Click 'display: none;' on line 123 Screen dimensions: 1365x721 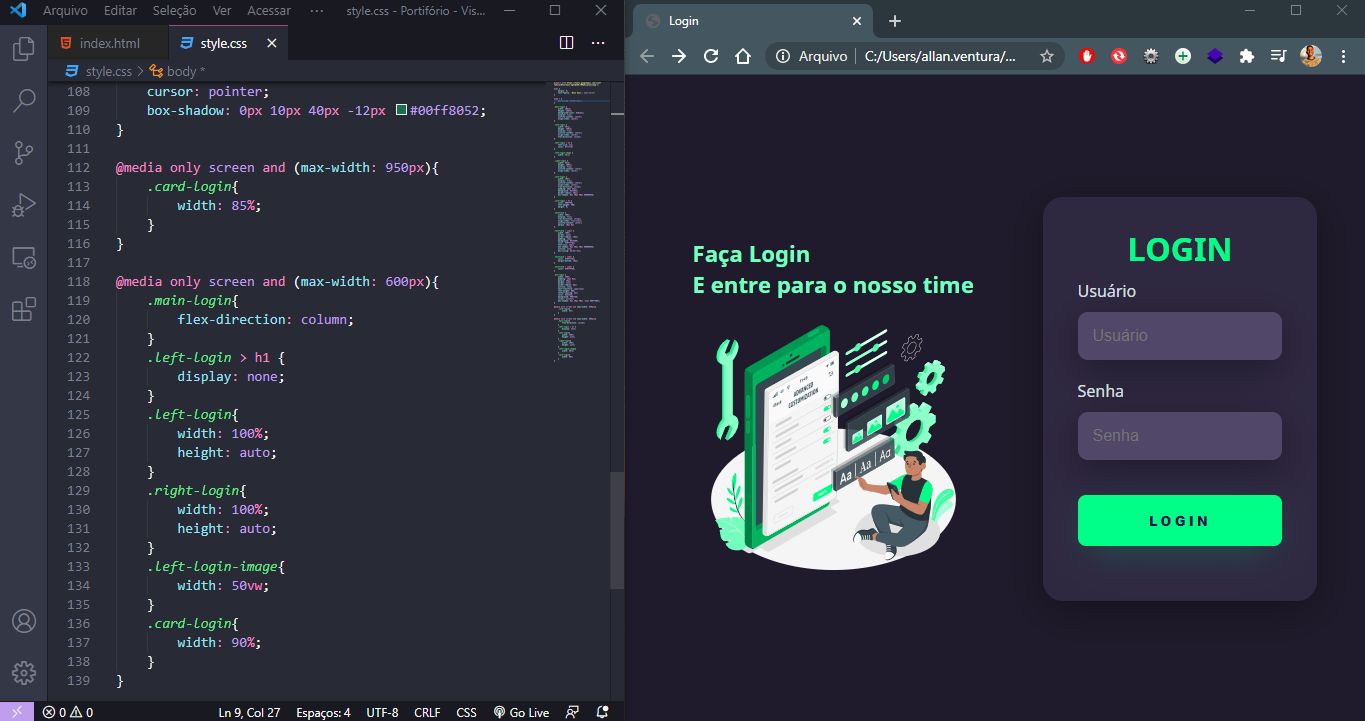[231, 376]
